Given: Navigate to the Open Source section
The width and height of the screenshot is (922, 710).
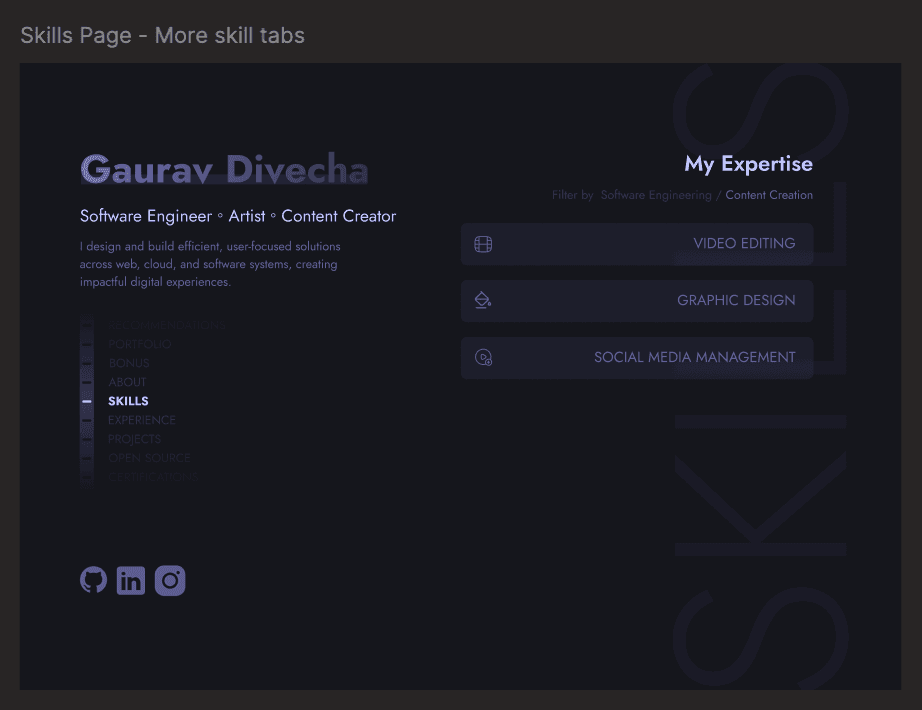Looking at the screenshot, I should [149, 458].
